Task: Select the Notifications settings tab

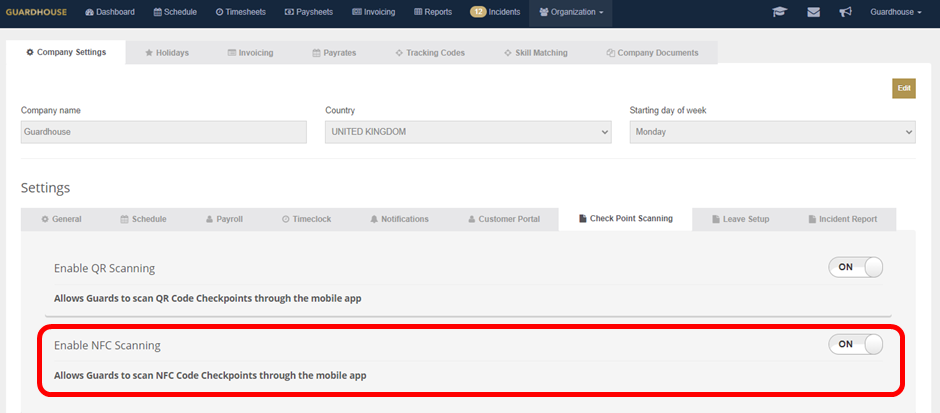Action: [399, 219]
